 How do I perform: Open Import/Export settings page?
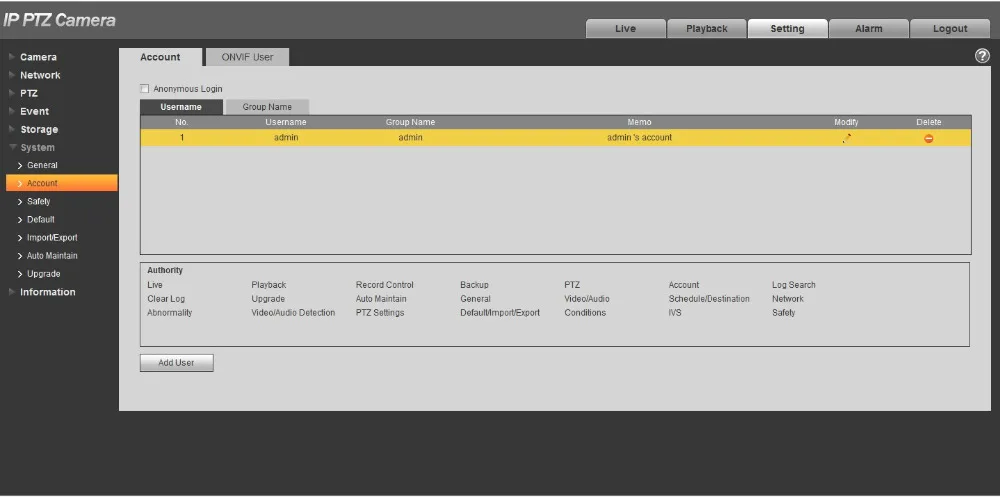pyautogui.click(x=52, y=237)
